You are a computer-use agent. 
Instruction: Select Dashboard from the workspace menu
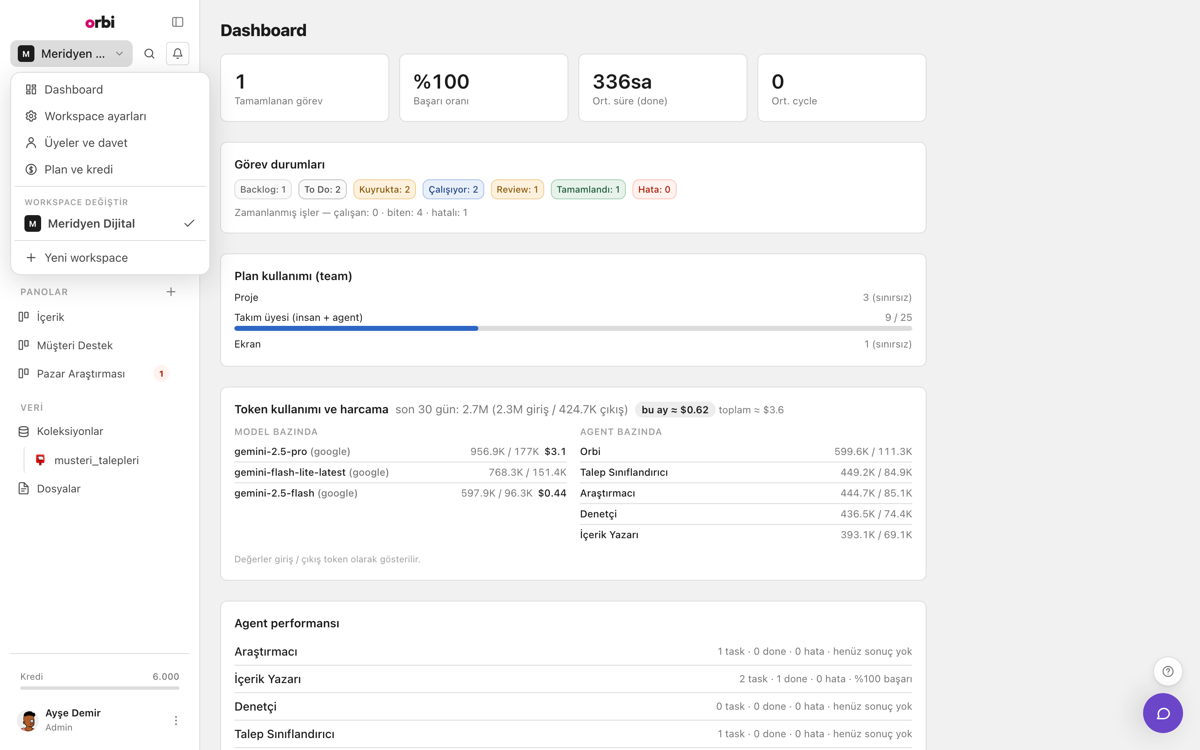pos(110,90)
